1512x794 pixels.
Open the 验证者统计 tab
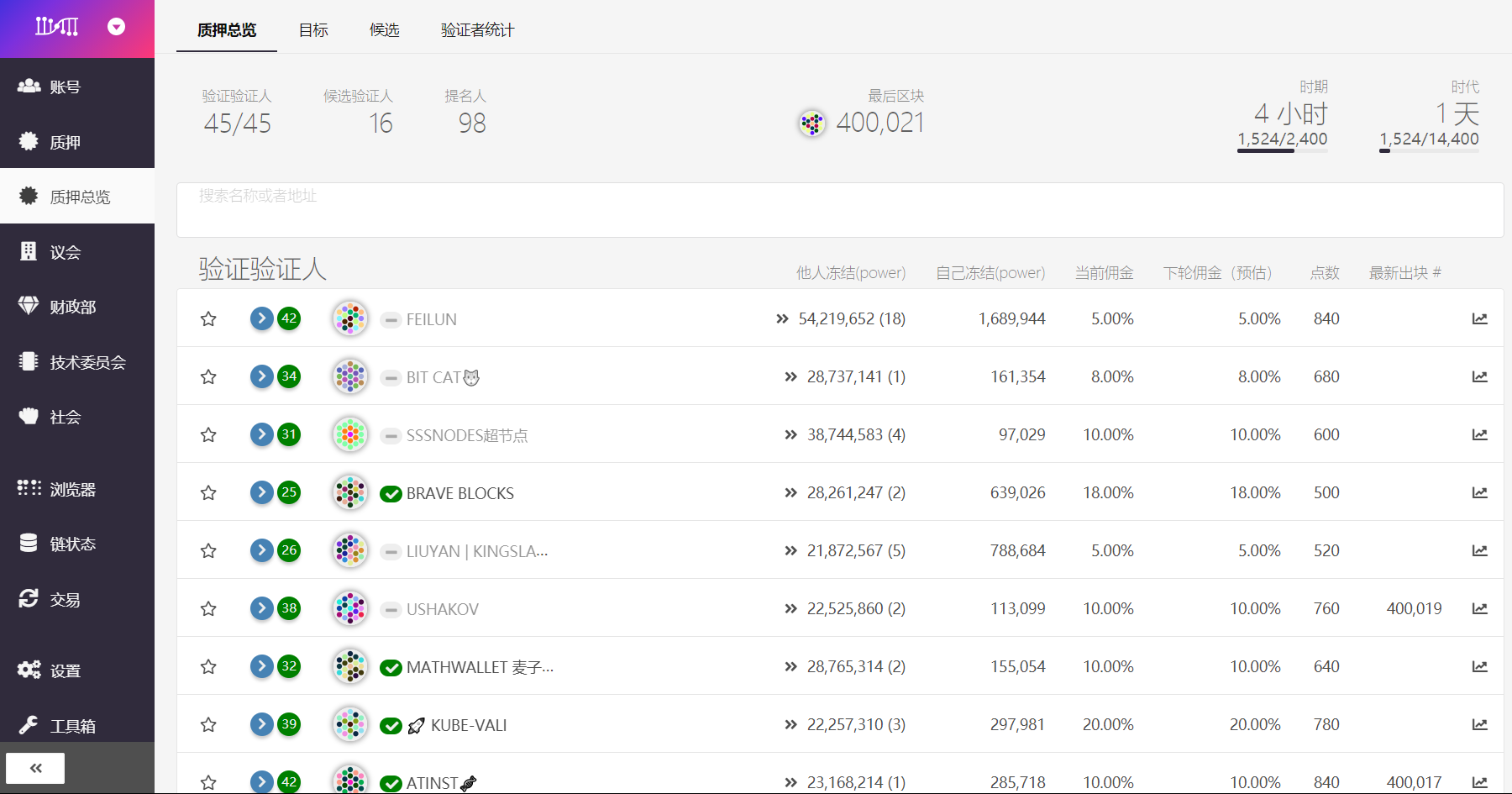[477, 30]
